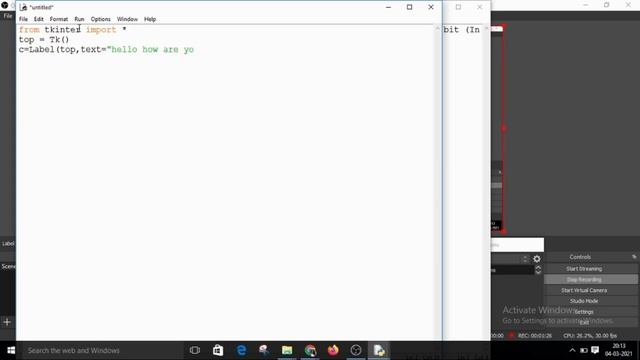Maximize the IDLE untitled editor window
This screenshot has height=360, width=640.
tap(409, 7)
